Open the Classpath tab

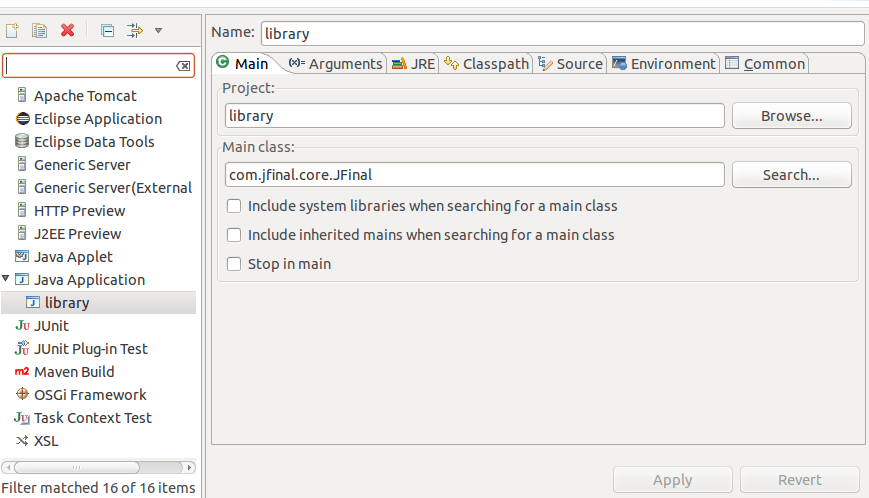[x=487, y=64]
